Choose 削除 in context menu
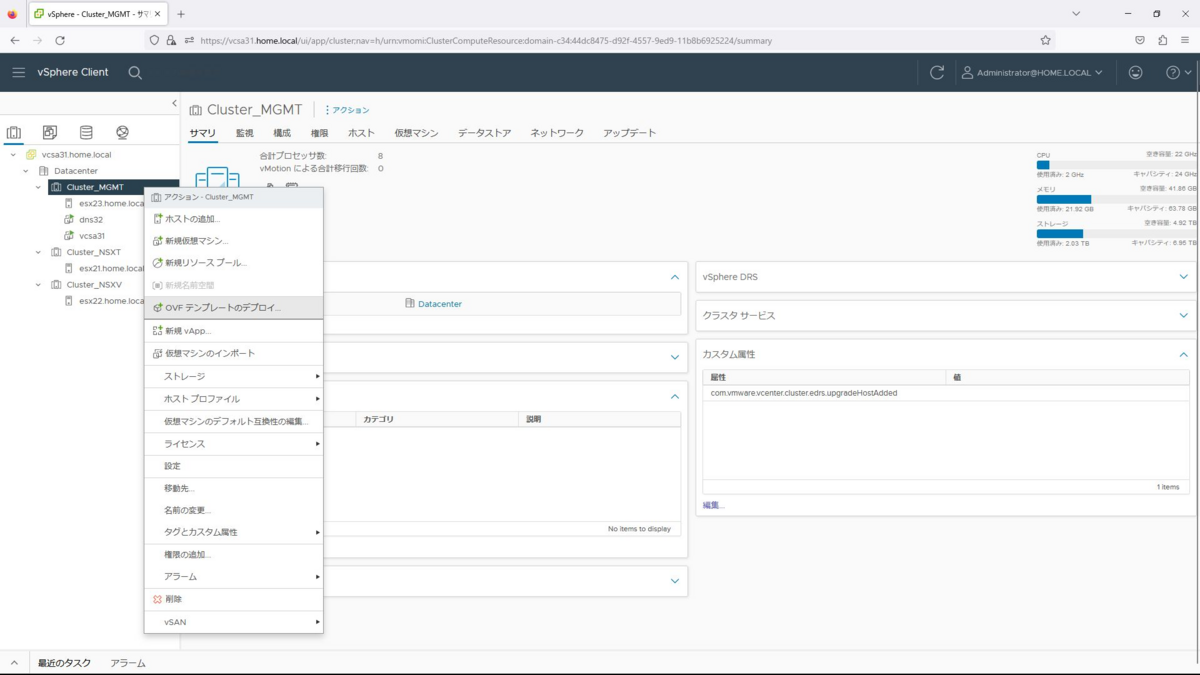 point(233,599)
